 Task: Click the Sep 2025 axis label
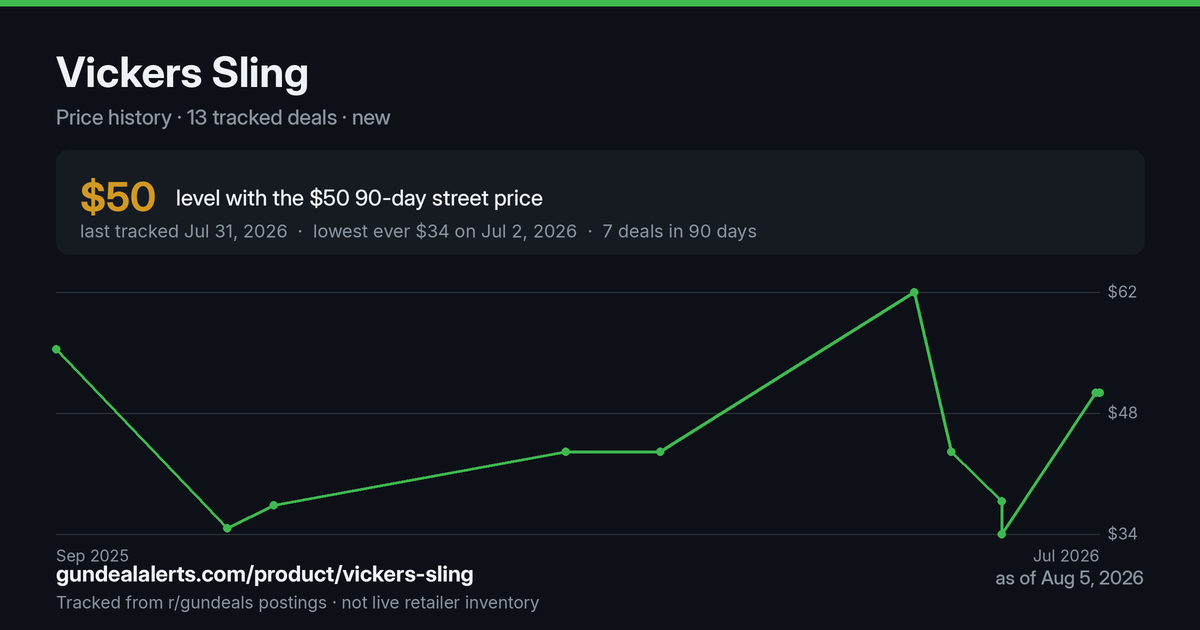click(93, 555)
